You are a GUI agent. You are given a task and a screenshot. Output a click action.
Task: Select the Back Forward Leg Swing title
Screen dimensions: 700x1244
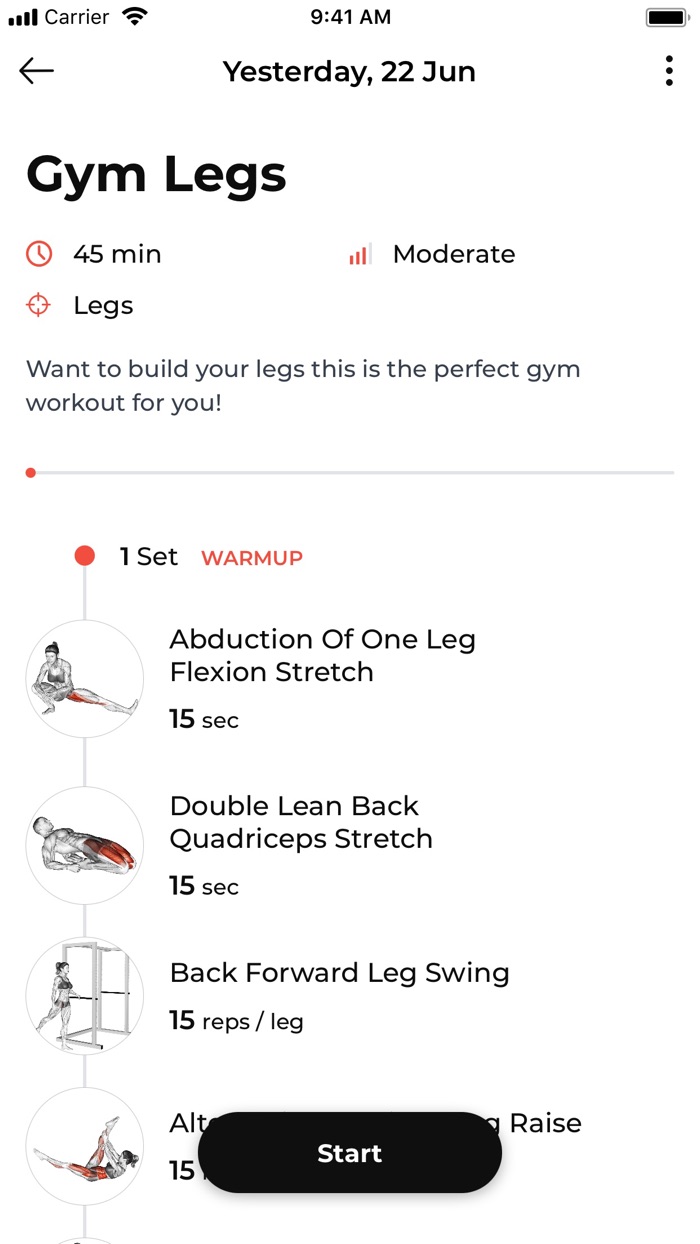339,972
